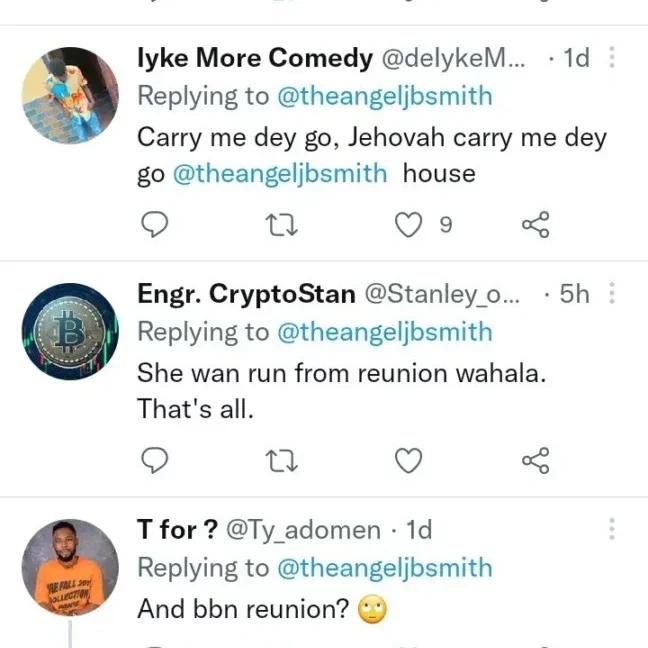
Task: Share Iyke More Comedy's tweet
Action: click(x=536, y=226)
